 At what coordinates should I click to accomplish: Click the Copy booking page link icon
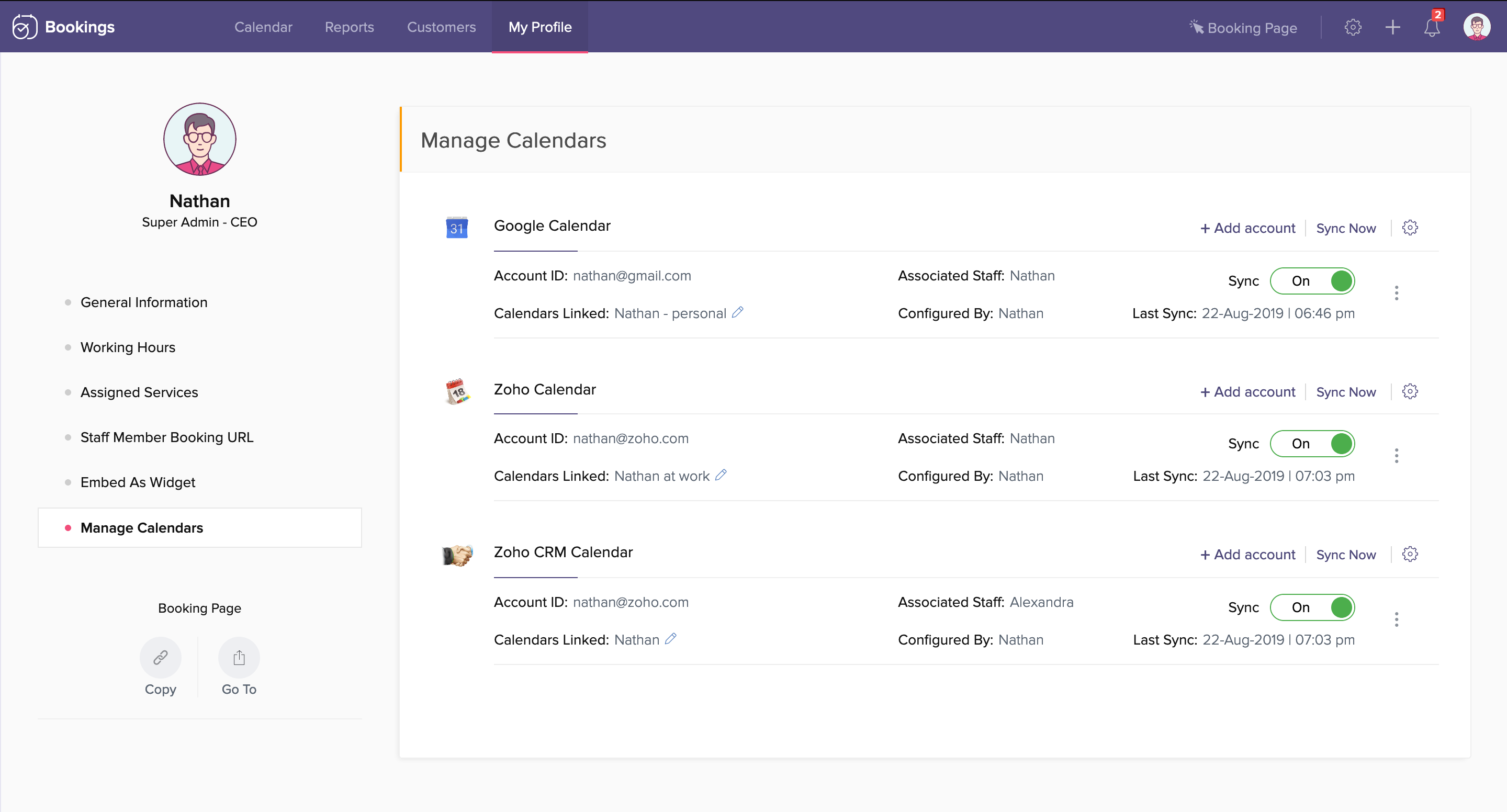click(x=160, y=658)
